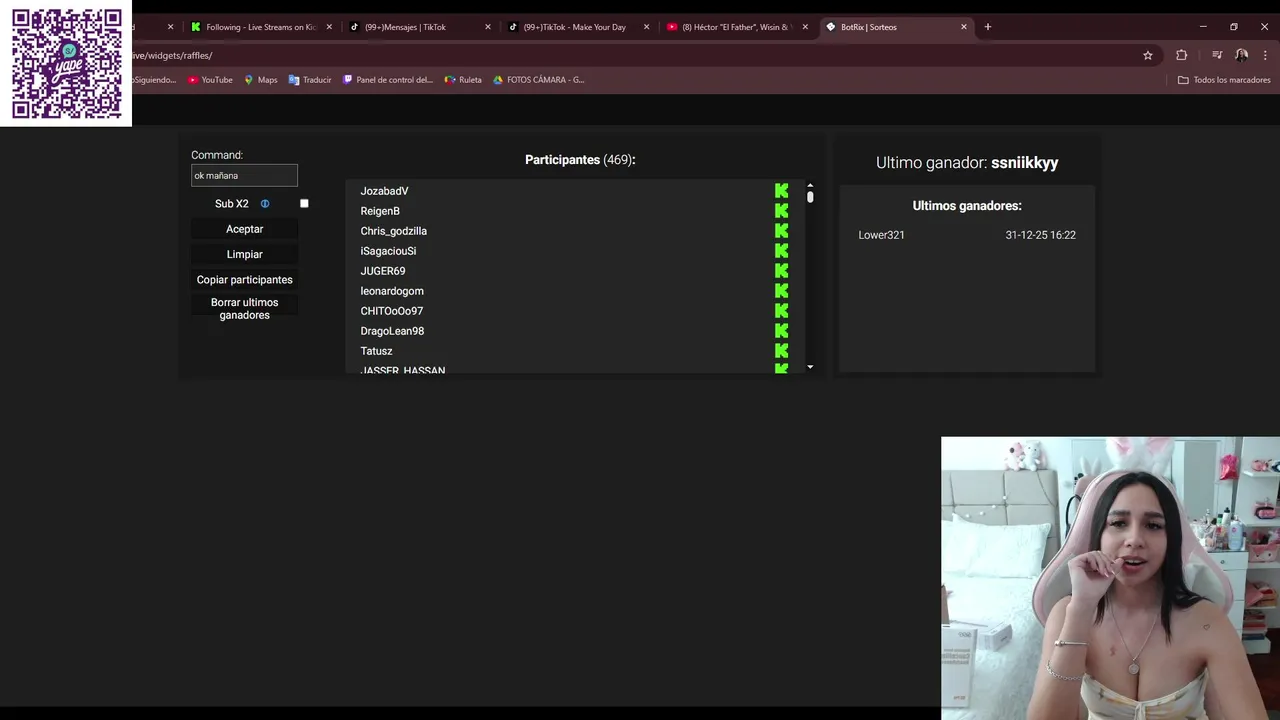
Task: Click the Limpiar button
Action: [245, 254]
